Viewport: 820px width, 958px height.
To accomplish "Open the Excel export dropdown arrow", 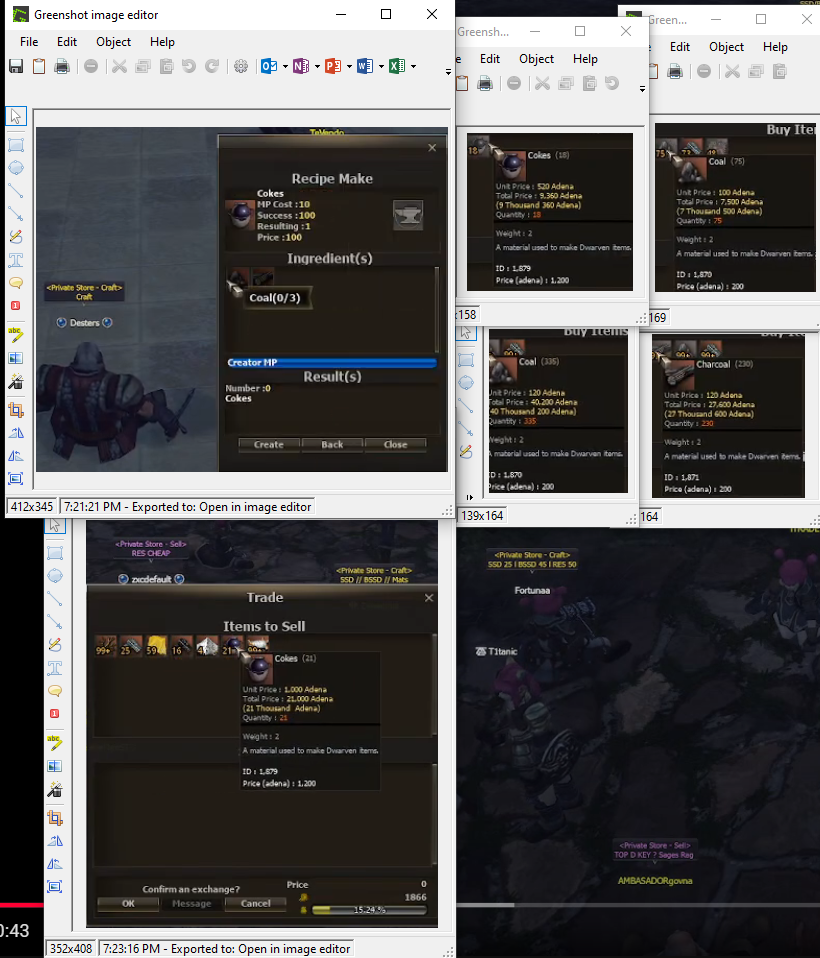I will coord(414,66).
